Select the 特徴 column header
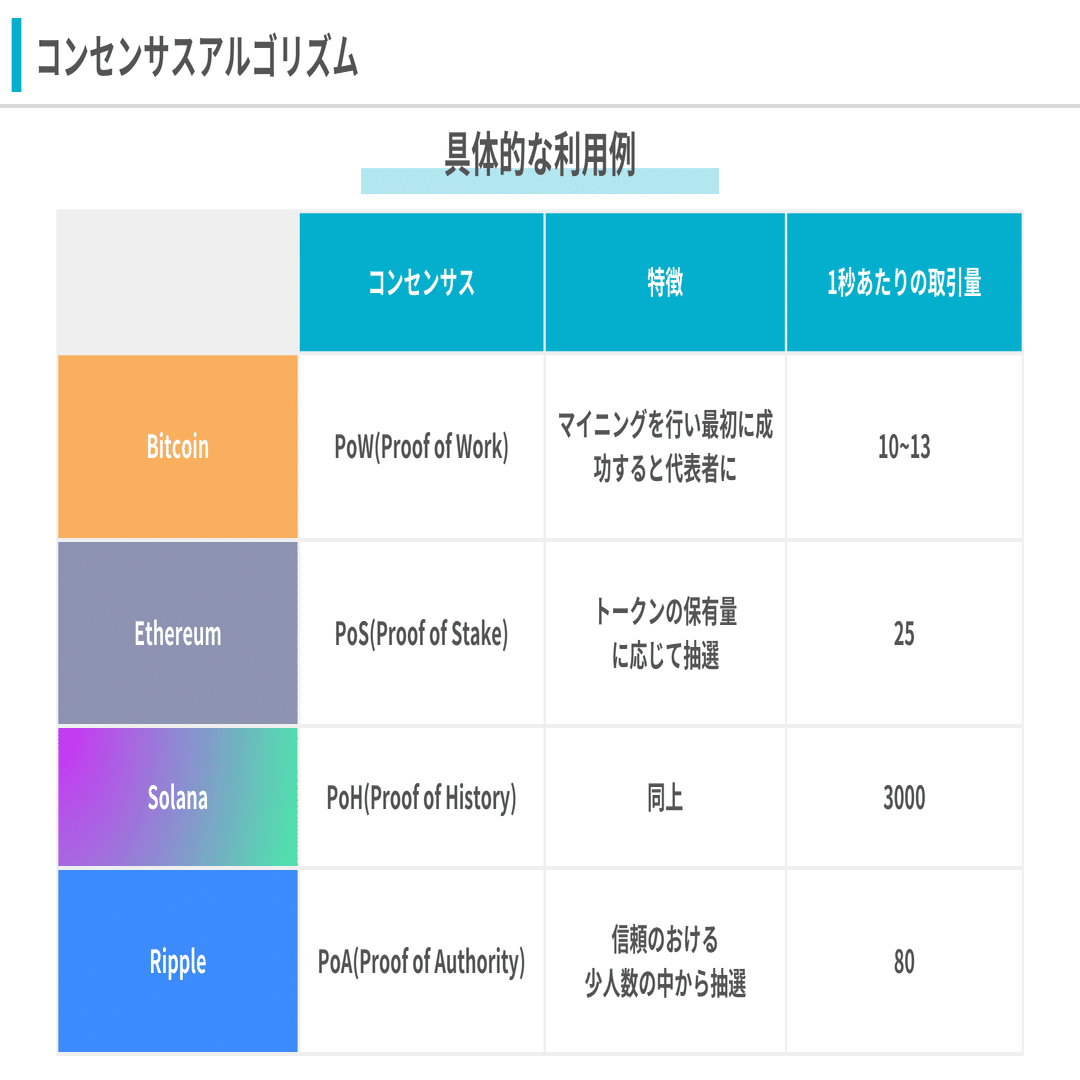Image resolution: width=1080 pixels, height=1080 pixels. point(665,282)
